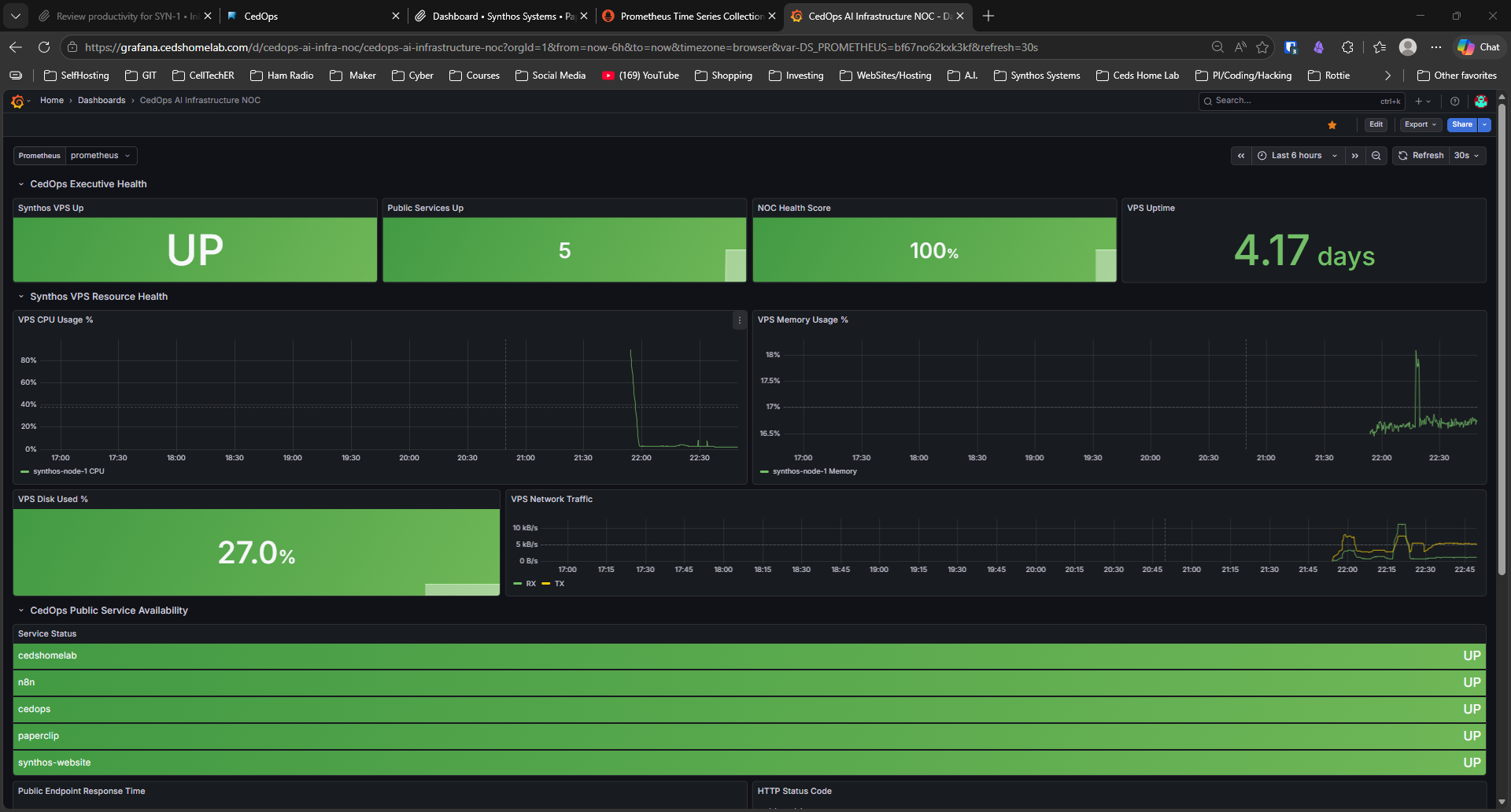Reload the page with the browser refresh icon
The image size is (1511, 812).
click(x=44, y=47)
